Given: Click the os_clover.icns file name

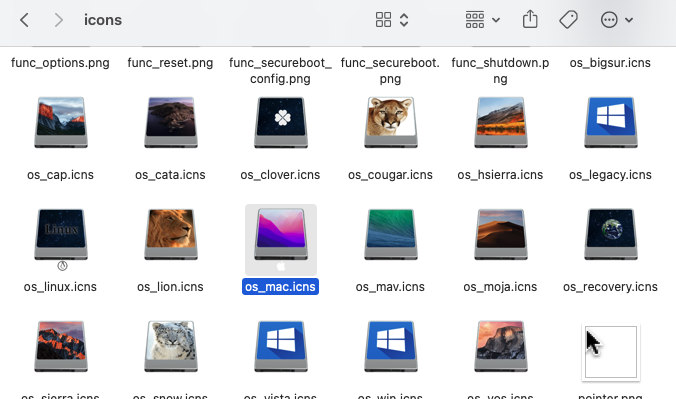Looking at the screenshot, I should [280, 175].
